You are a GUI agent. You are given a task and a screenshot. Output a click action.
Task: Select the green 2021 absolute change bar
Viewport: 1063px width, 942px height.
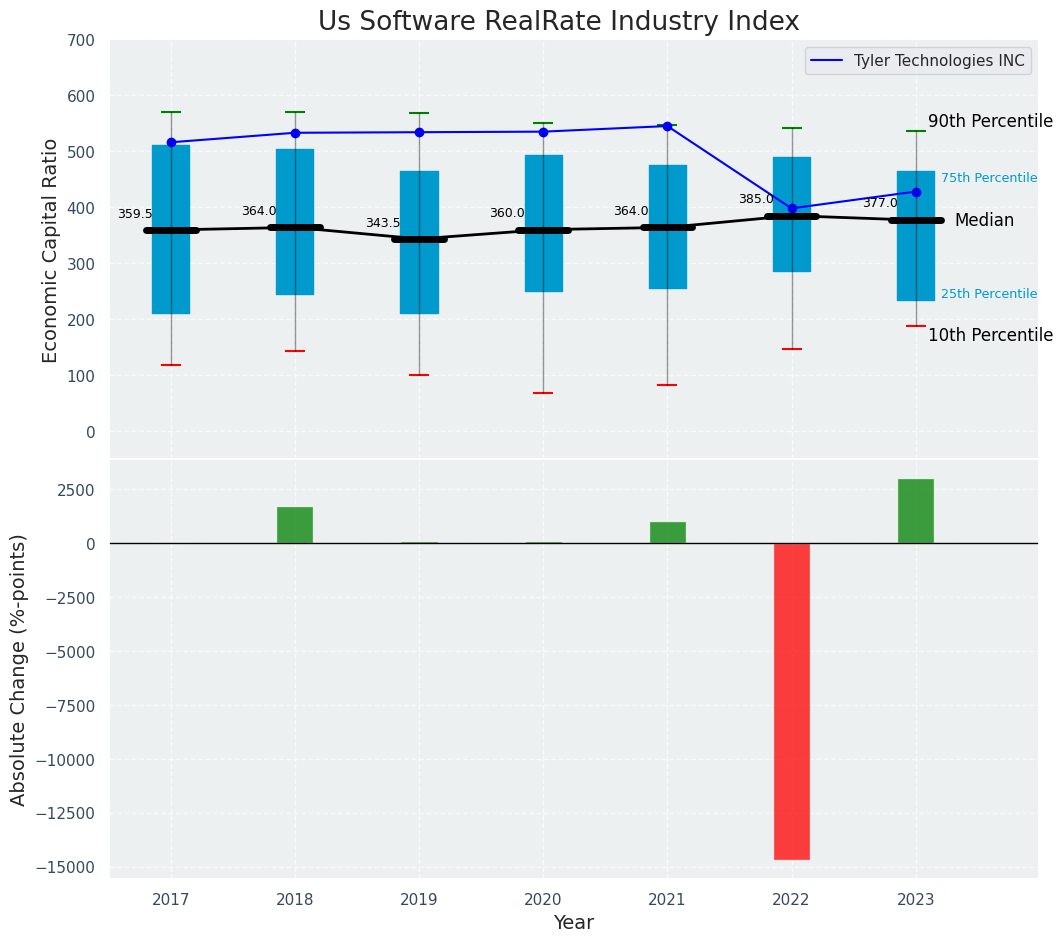[667, 532]
